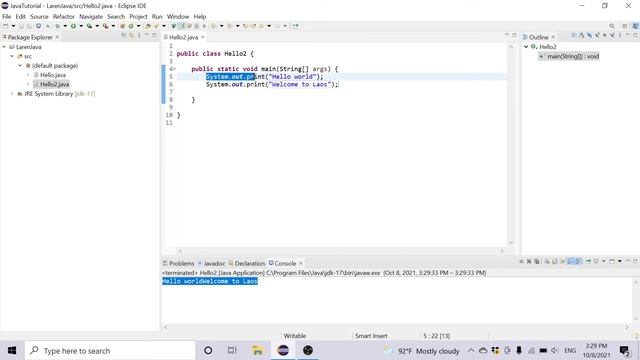Click Remove Launch icon in Console toolbar
This screenshot has height=360, width=640.
(x=529, y=261)
